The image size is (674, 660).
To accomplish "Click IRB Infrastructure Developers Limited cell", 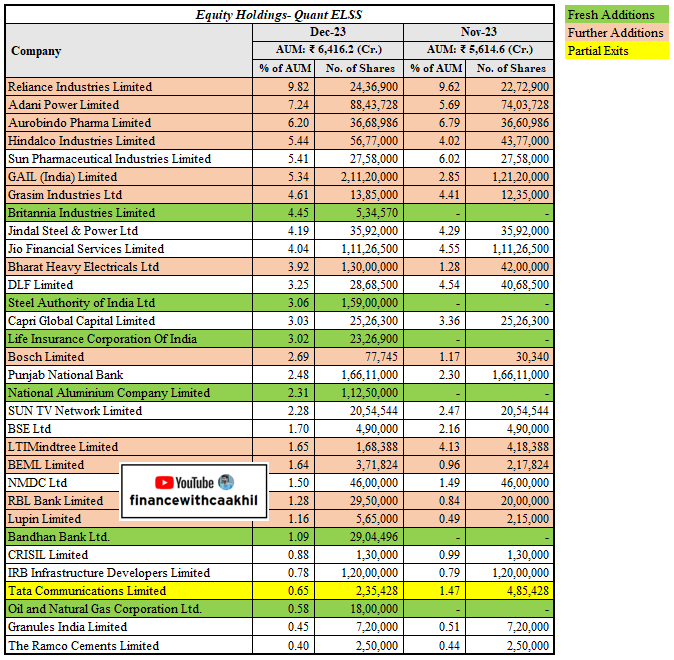I will [129, 573].
